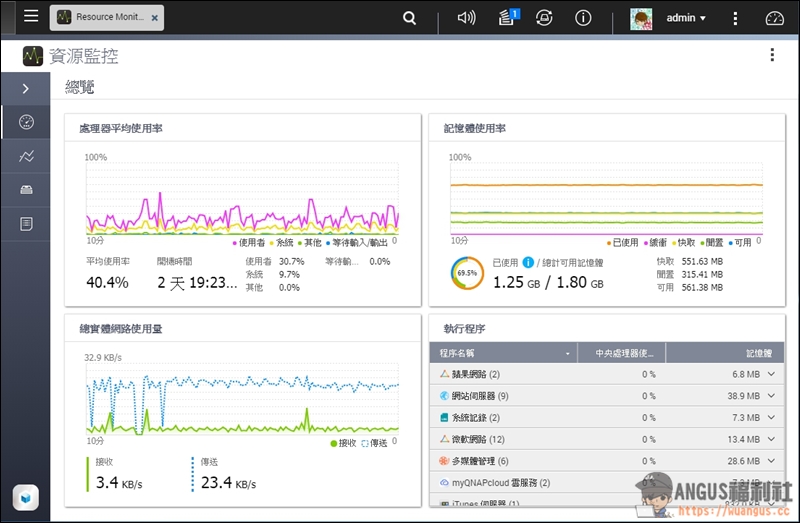Open the processes list icon in sidebar
Viewport: 800px width, 523px height.
tap(26, 224)
